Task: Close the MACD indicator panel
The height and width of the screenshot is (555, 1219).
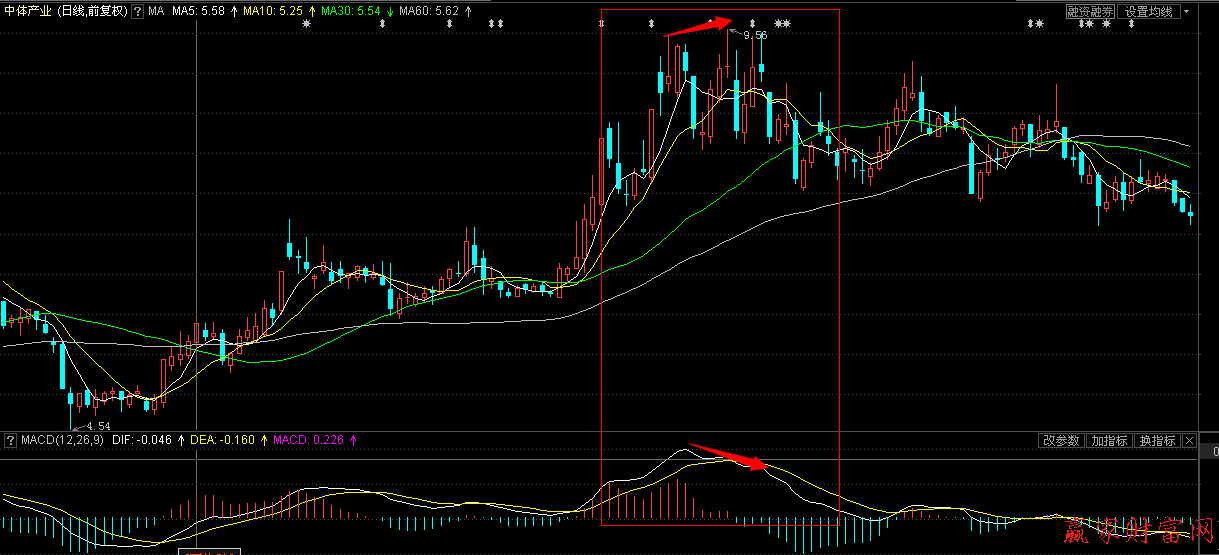Action: 1189,441
